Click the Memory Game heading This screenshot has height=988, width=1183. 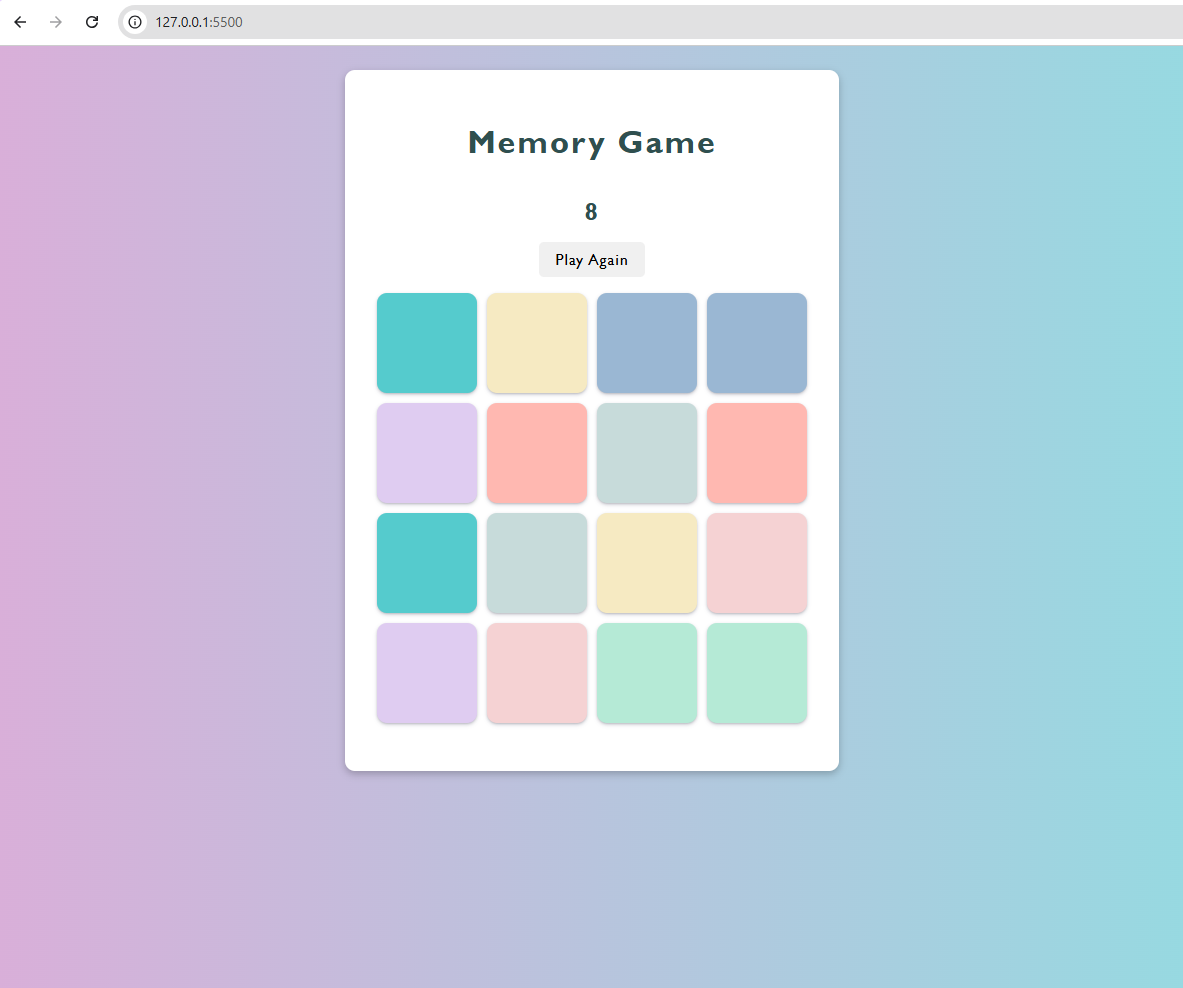pos(592,143)
